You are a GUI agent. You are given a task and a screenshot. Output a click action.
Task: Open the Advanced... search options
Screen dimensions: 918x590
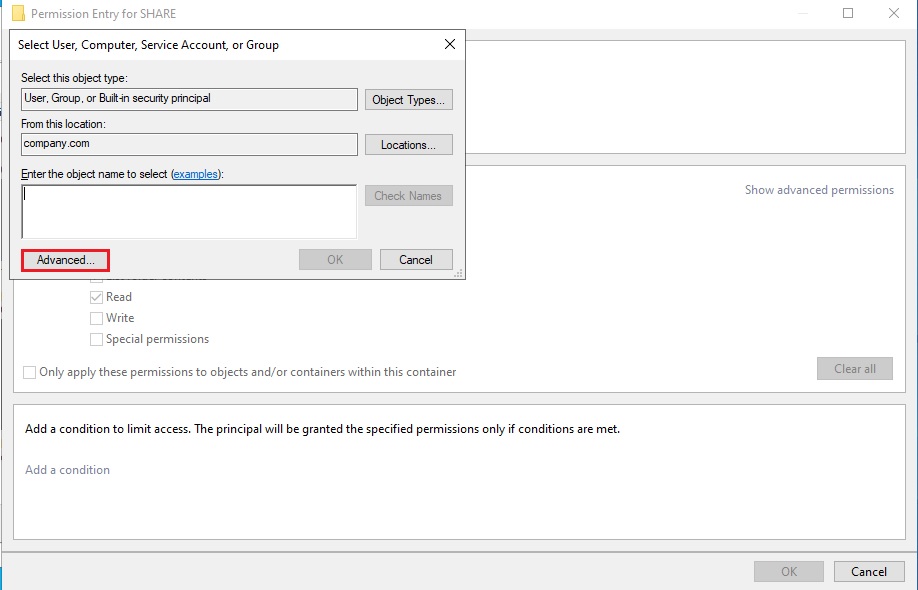65,260
